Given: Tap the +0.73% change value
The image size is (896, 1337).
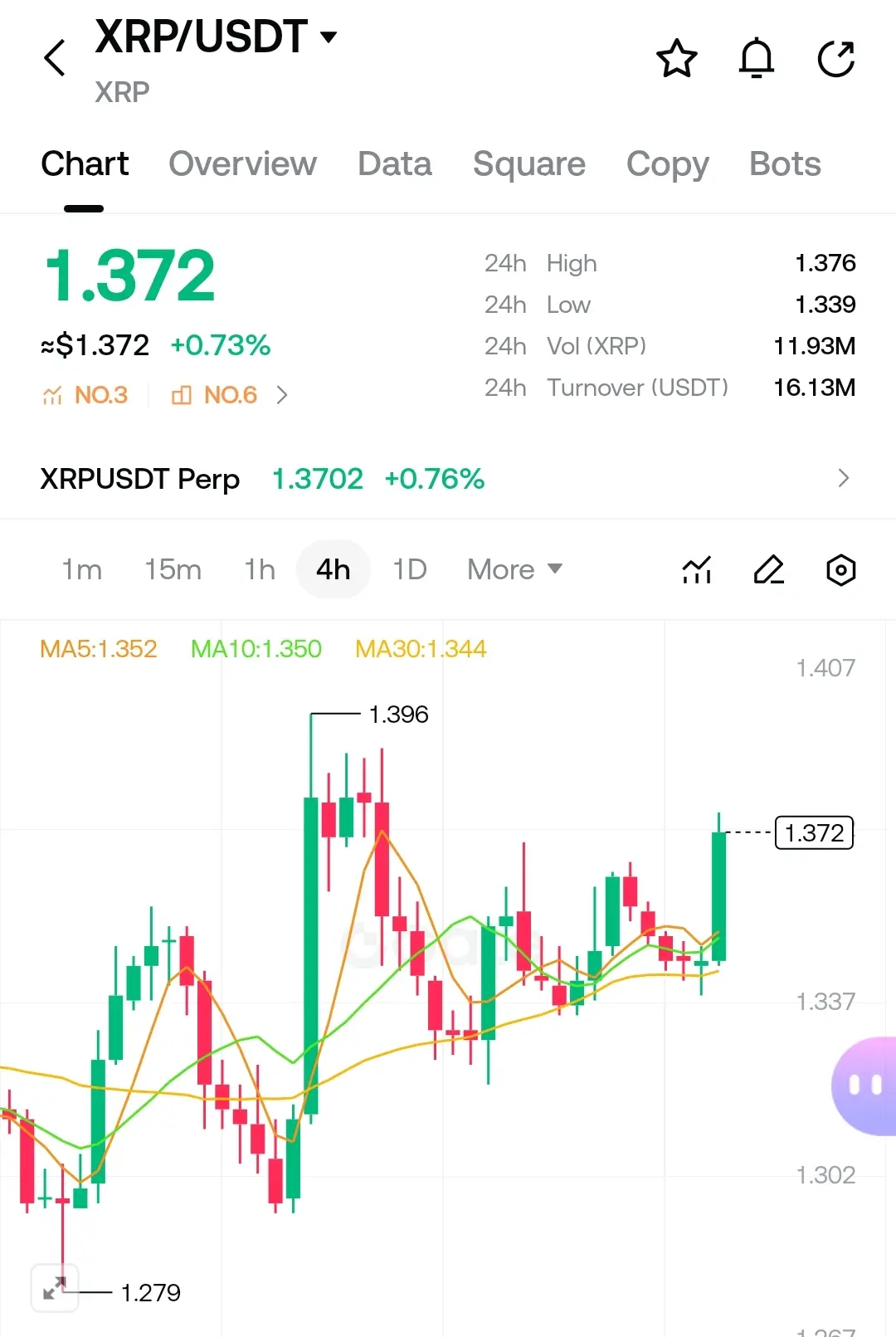Looking at the screenshot, I should [x=221, y=345].
